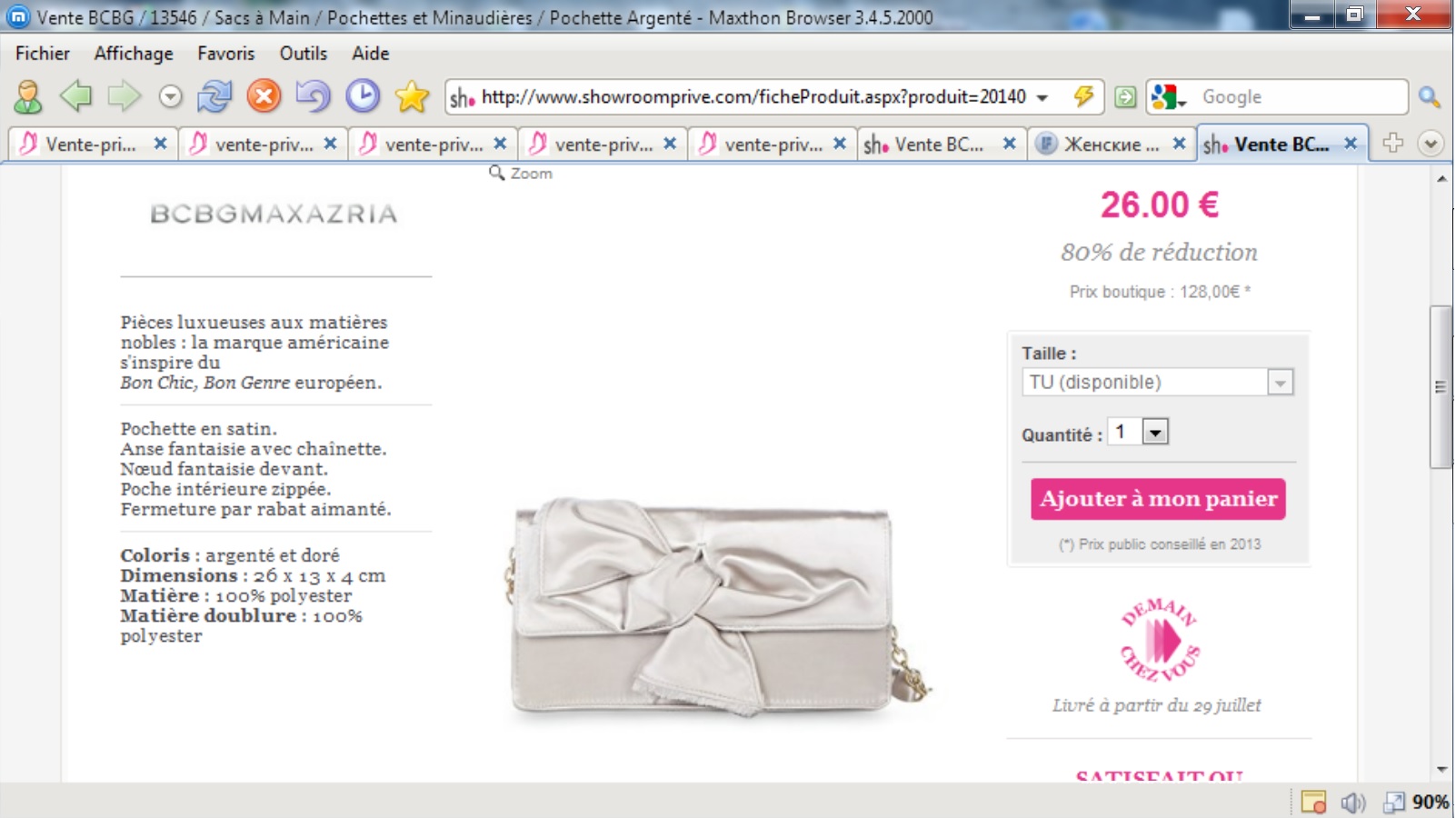
Task: Click the 90% zoom level
Action: pyautogui.click(x=1431, y=802)
